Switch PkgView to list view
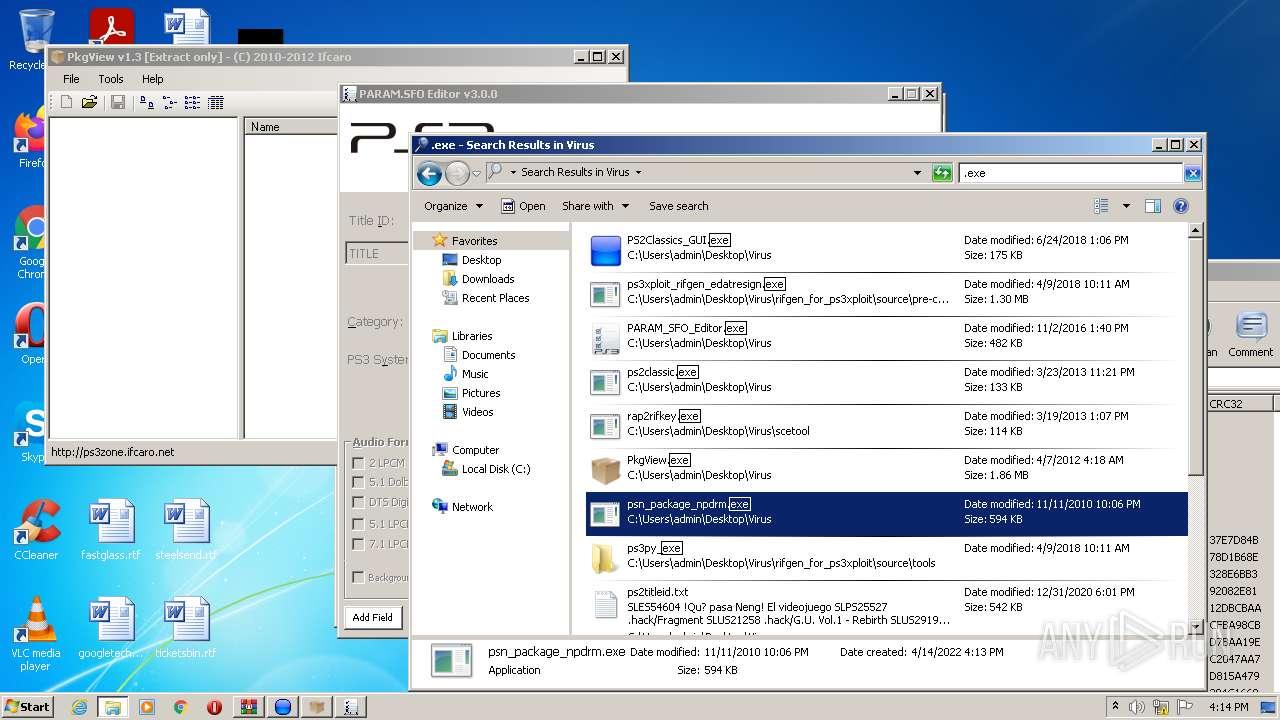This screenshot has width=1280, height=720. 192,102
